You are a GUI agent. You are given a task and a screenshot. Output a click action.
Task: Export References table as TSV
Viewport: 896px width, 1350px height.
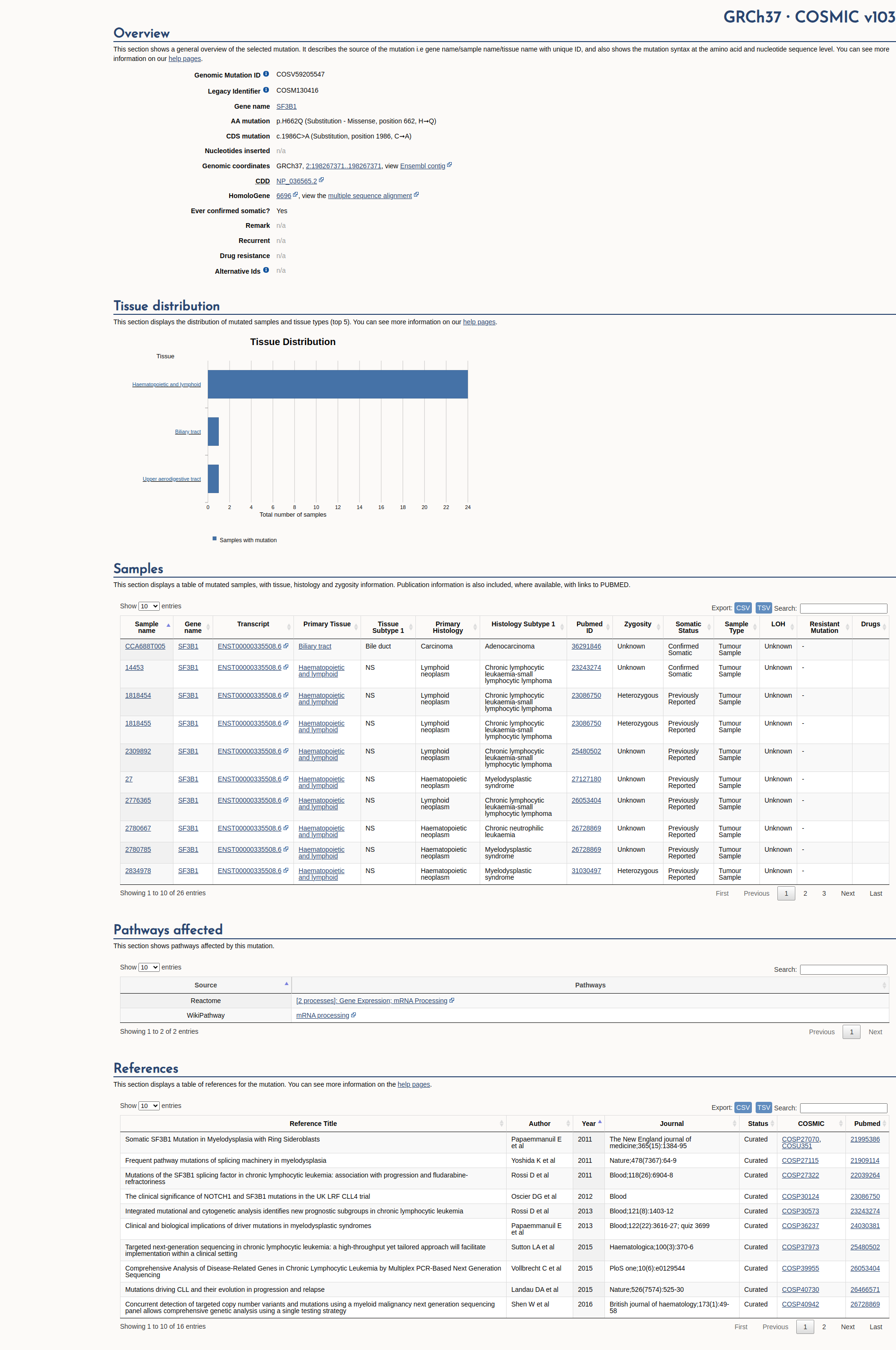764,1108
